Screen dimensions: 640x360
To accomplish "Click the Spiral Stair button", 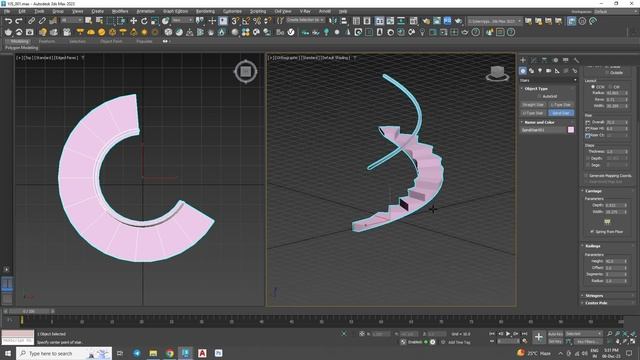I will tap(561, 113).
